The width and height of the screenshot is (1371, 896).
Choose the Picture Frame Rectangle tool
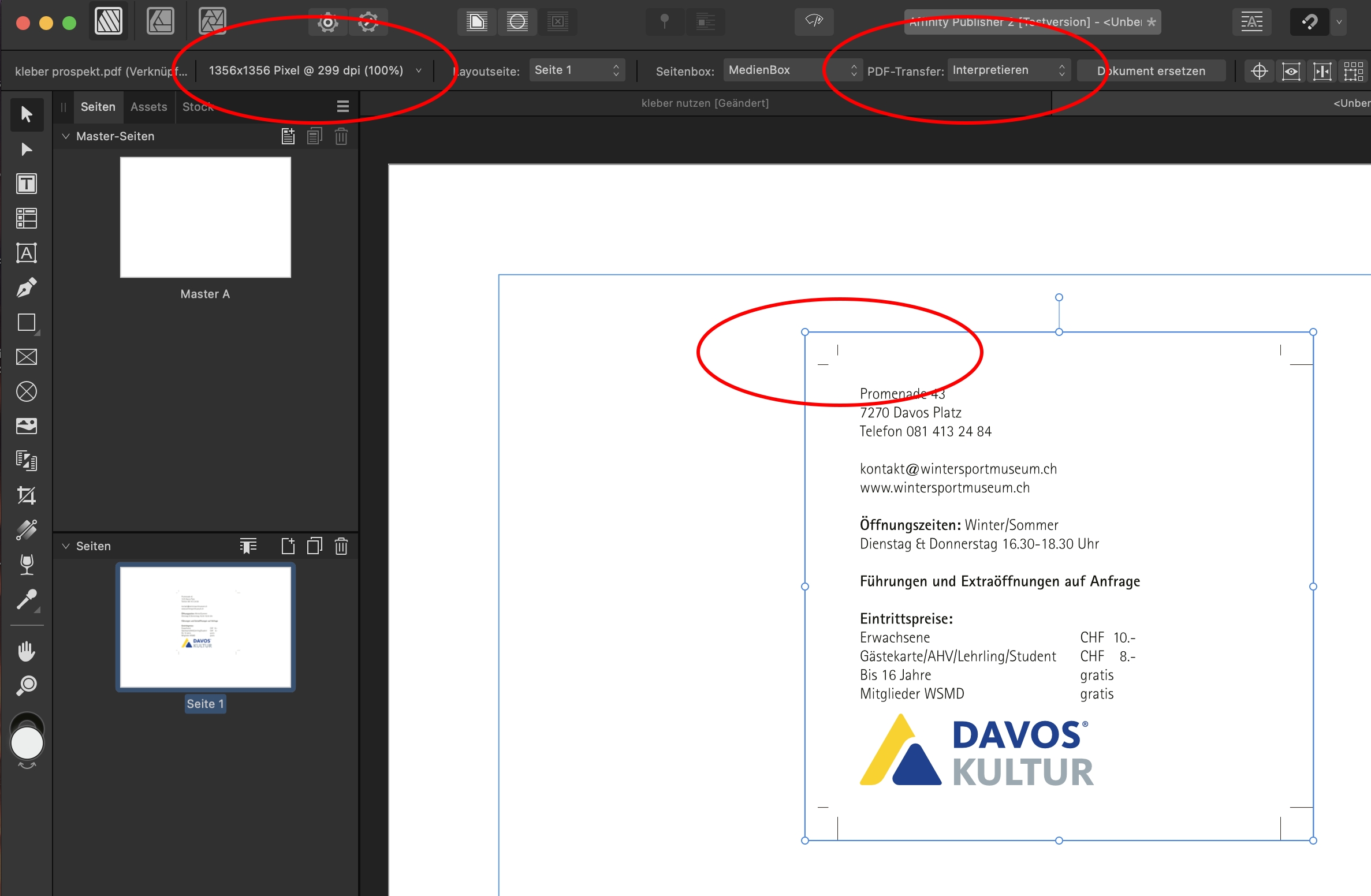[27, 357]
